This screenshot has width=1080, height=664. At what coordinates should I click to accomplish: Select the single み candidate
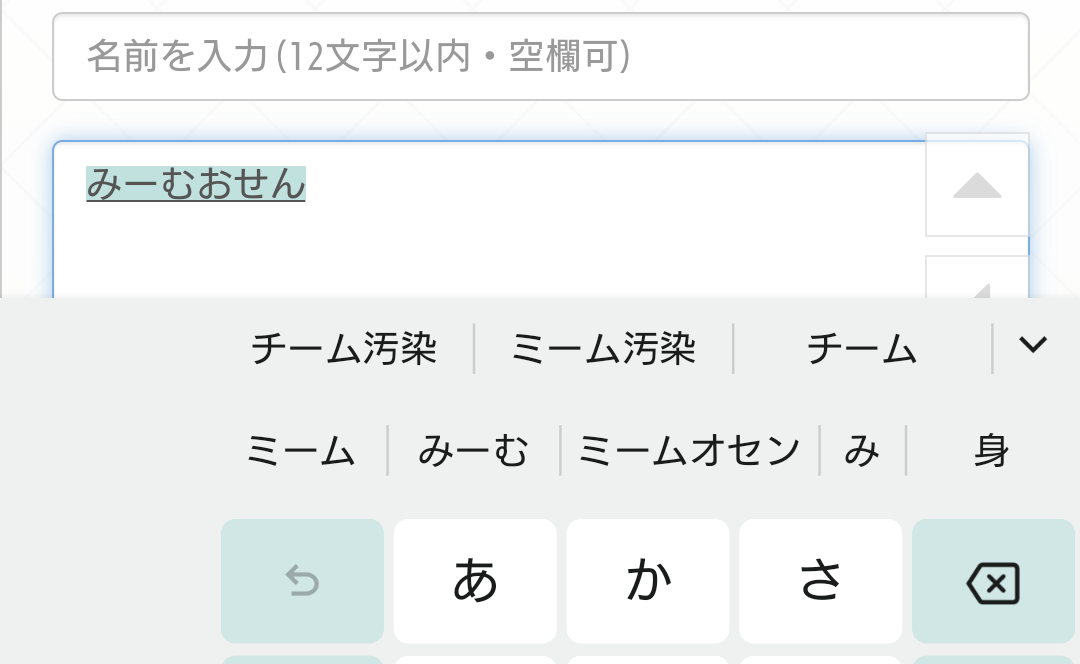pyautogui.click(x=862, y=451)
